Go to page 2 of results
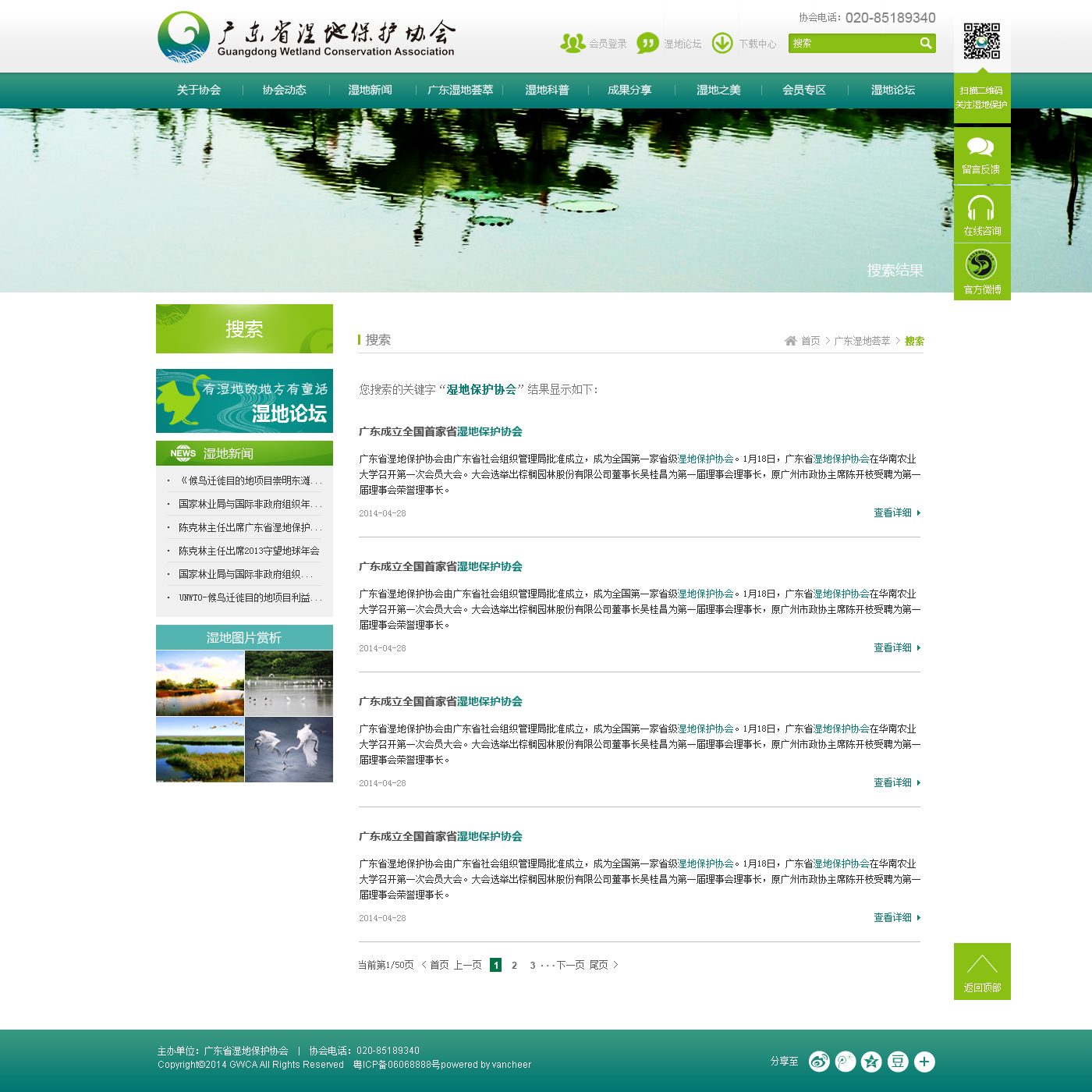The image size is (1092, 1092). tap(514, 965)
